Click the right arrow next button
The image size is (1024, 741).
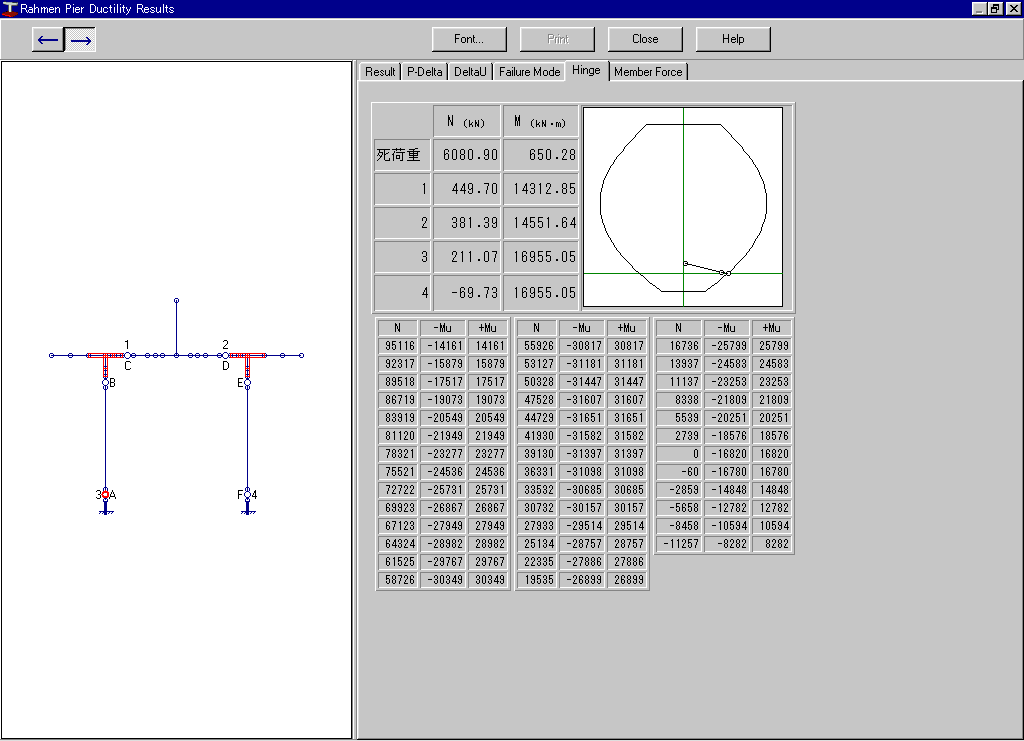pyautogui.click(x=81, y=40)
